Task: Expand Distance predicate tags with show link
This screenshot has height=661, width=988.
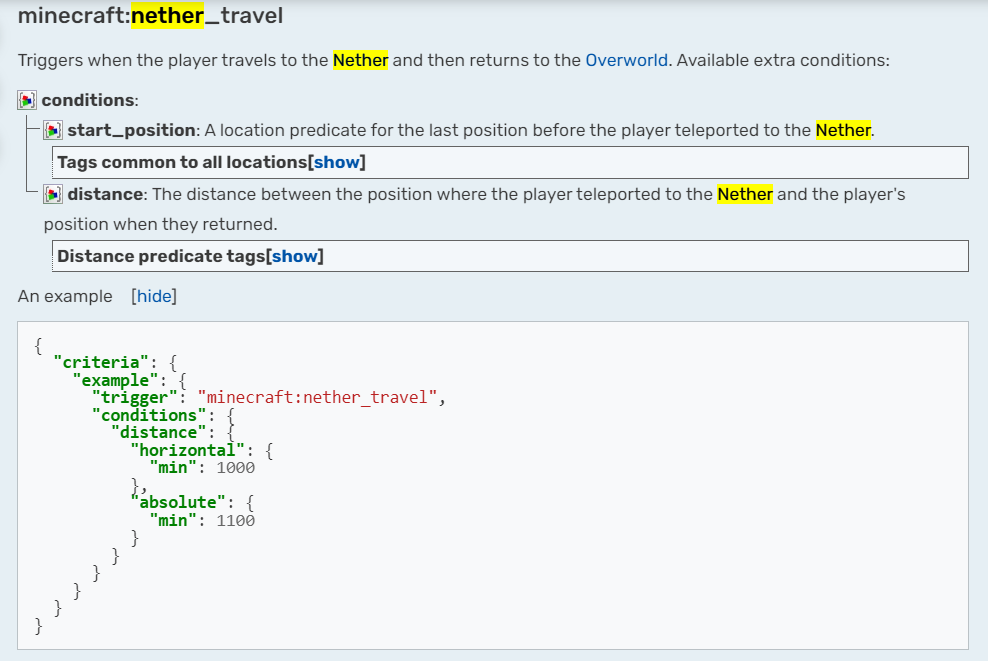Action: (294, 256)
